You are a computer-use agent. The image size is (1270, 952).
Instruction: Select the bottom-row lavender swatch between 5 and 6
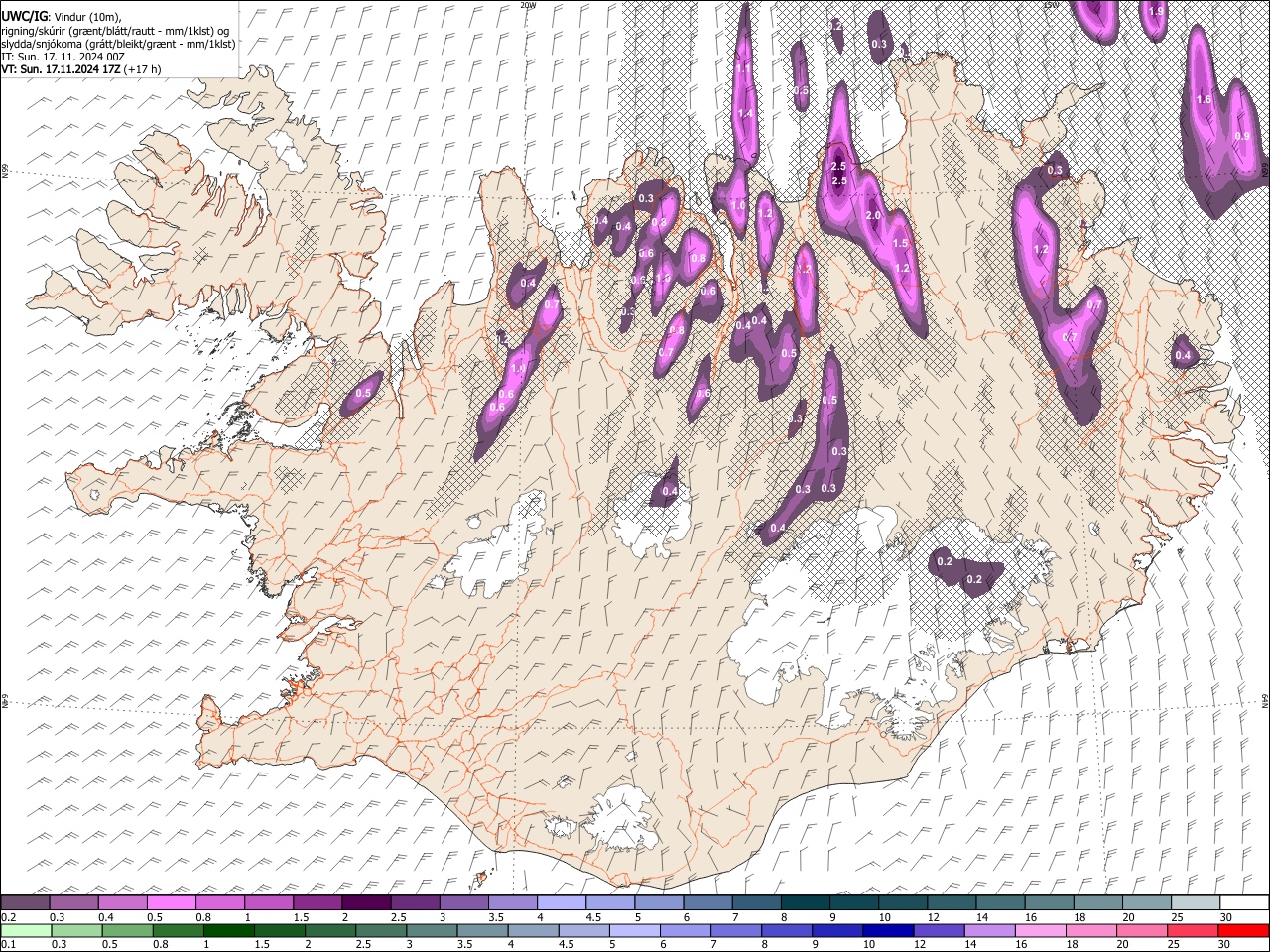pyautogui.click(x=633, y=930)
